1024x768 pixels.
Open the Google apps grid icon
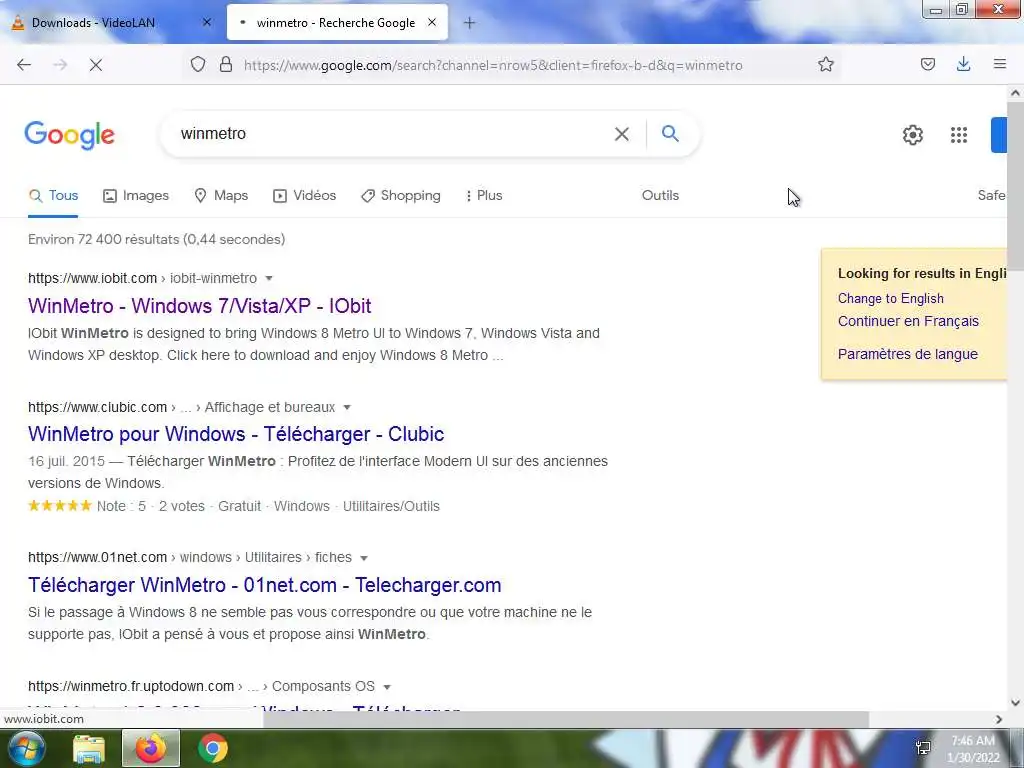click(x=959, y=135)
